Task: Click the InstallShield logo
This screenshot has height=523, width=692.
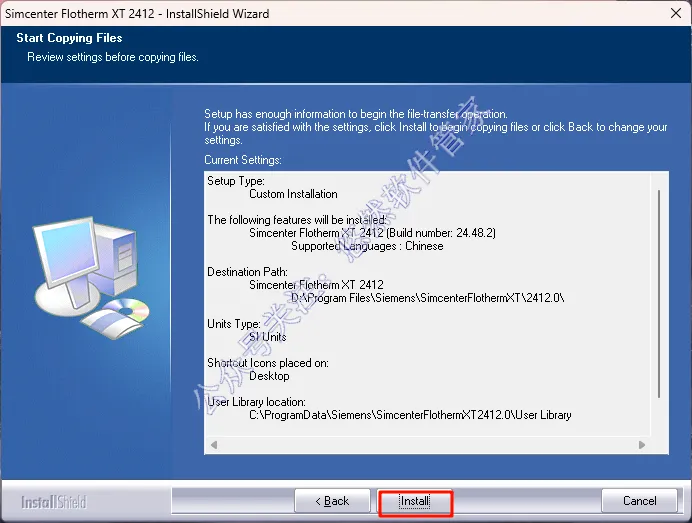Action: tap(54, 502)
